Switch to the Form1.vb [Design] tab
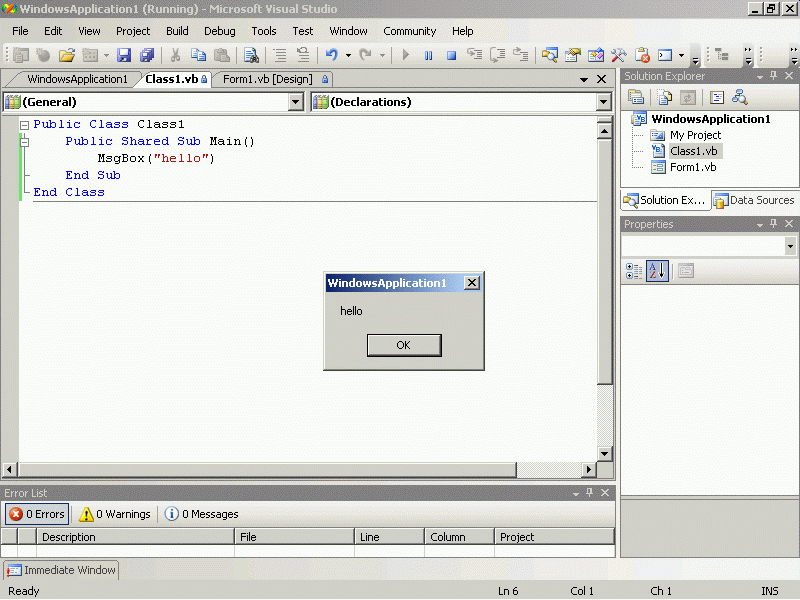This screenshot has height=600, width=800. [267, 79]
